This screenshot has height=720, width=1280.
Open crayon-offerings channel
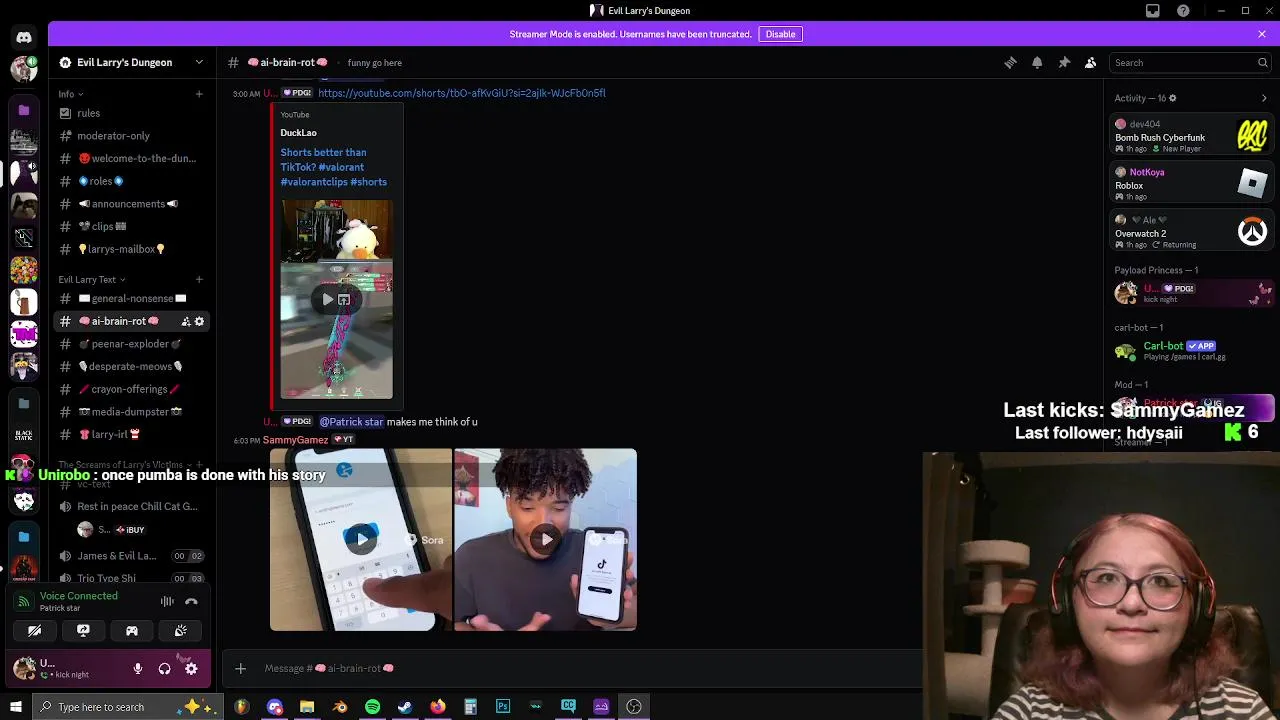click(x=131, y=389)
